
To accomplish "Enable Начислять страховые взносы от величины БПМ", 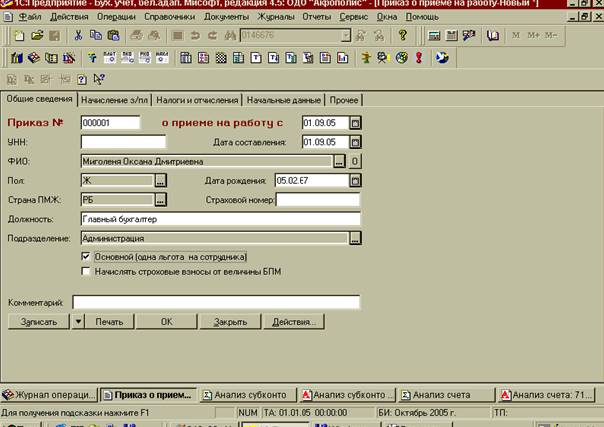I will coord(86,270).
